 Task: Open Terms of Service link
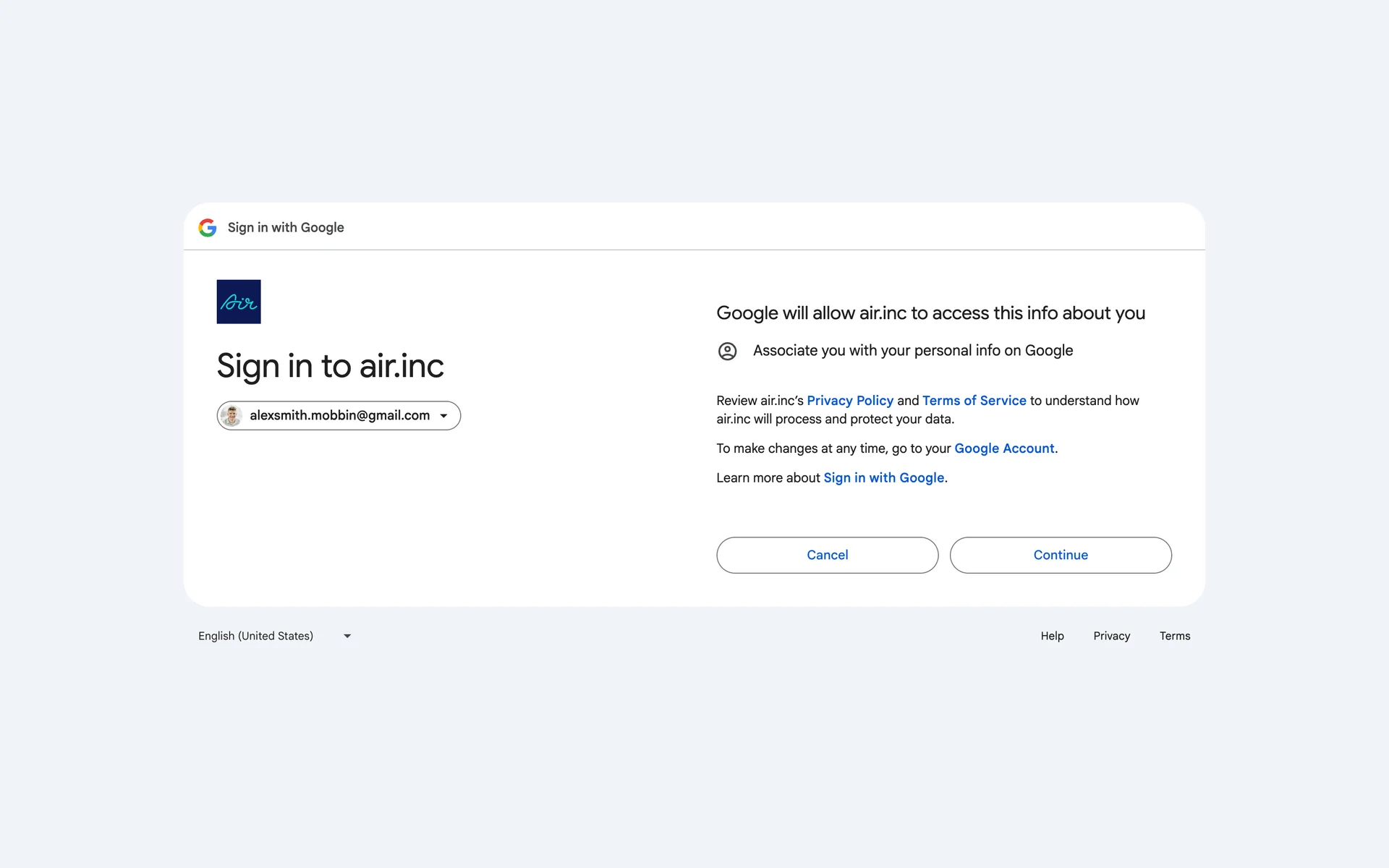pyautogui.click(x=974, y=401)
